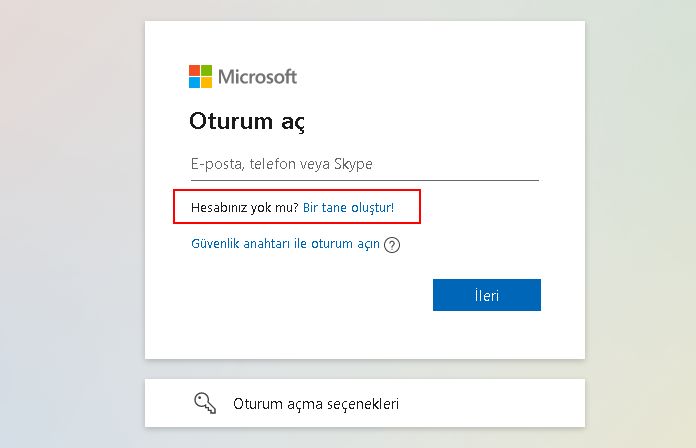Focus the E-posta, telefon veya Skype field
Viewport: 696px width, 448px height.
click(365, 164)
